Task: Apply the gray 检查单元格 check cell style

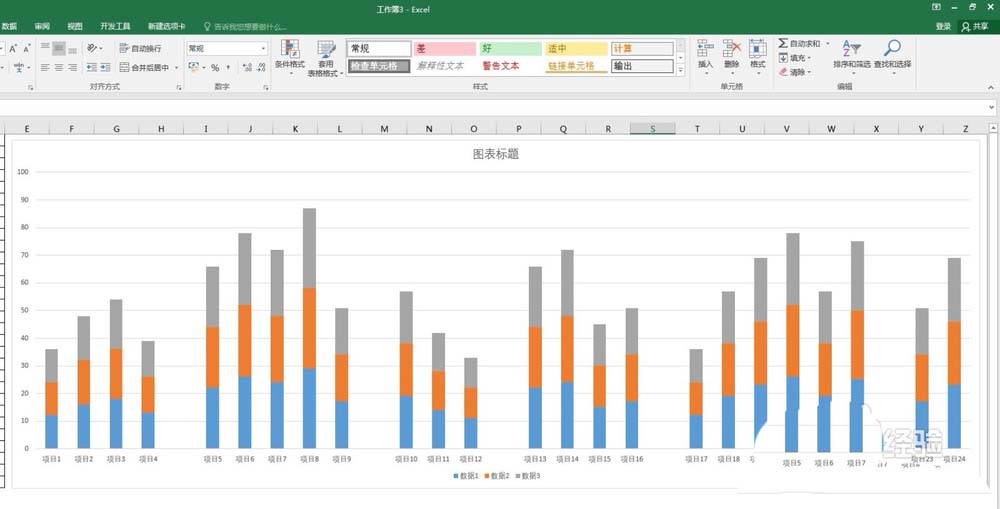Action: pos(379,66)
